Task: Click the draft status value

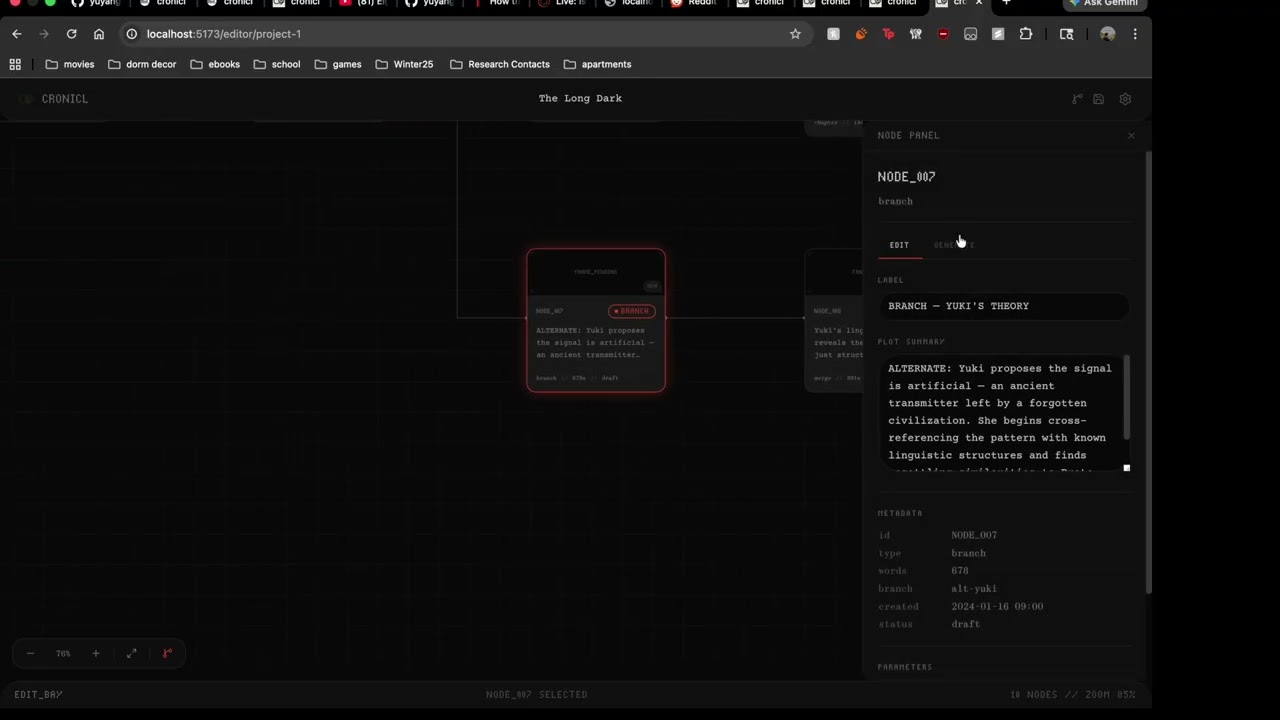Action: [965, 624]
